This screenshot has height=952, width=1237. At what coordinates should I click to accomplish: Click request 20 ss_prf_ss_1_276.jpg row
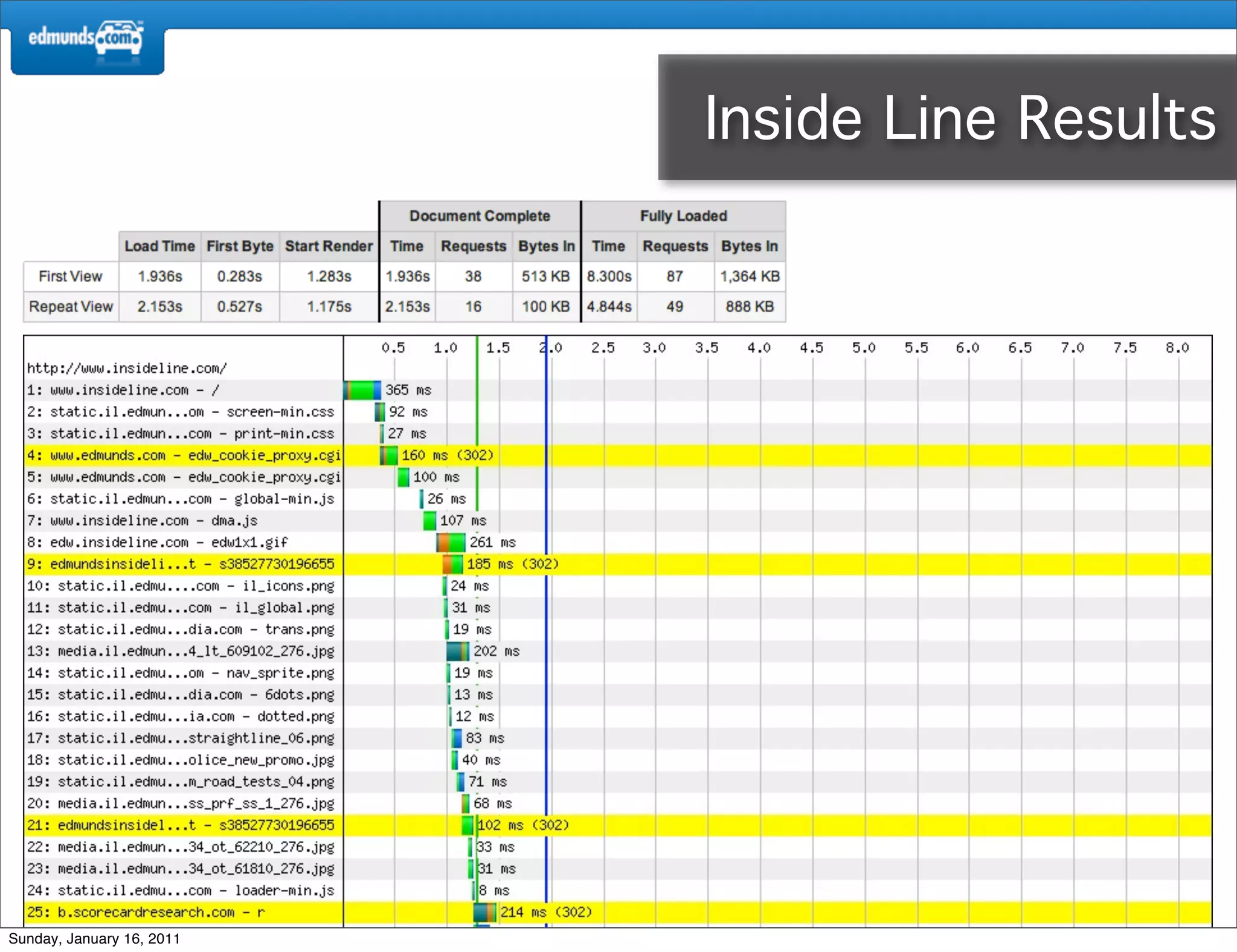617,803
